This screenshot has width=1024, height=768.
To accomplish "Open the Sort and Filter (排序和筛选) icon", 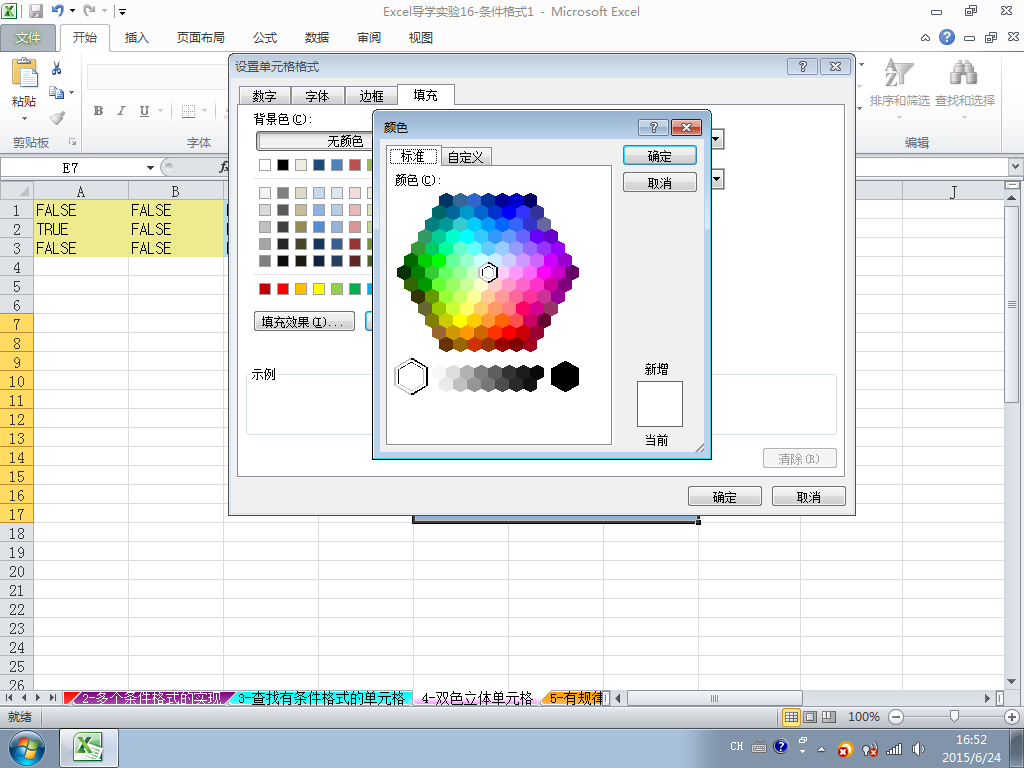I will tap(899, 72).
